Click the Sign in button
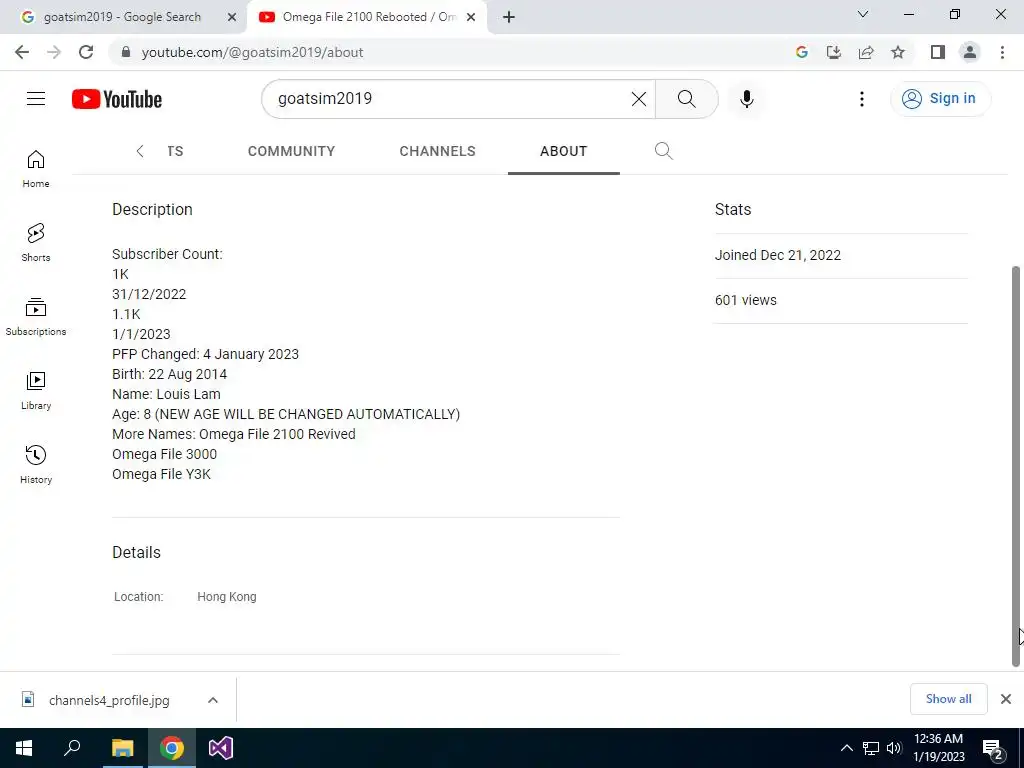1024x768 pixels. click(940, 99)
